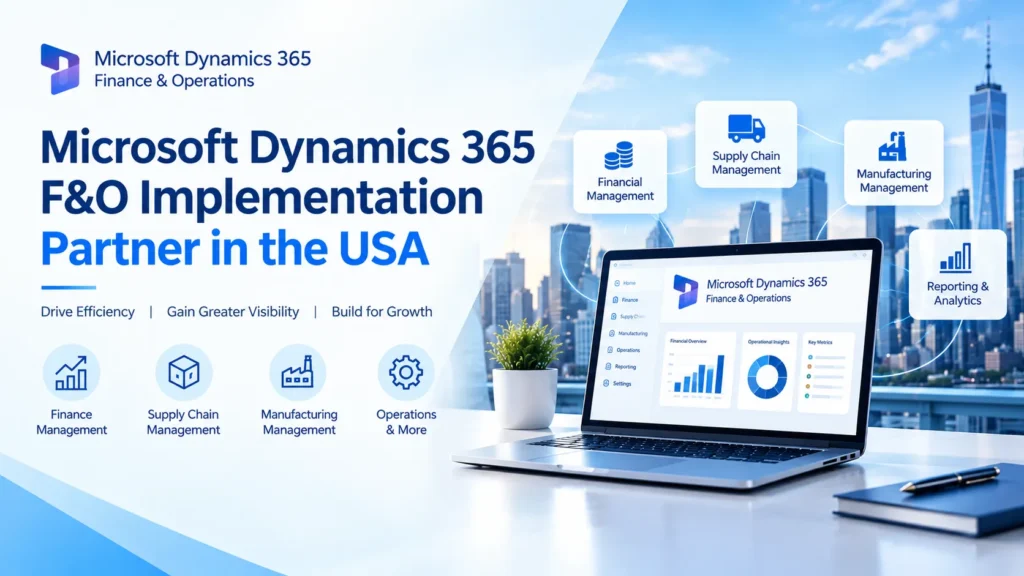Select the Financial Management floating card label
Viewport: 1024px width, 576px height.
point(620,189)
